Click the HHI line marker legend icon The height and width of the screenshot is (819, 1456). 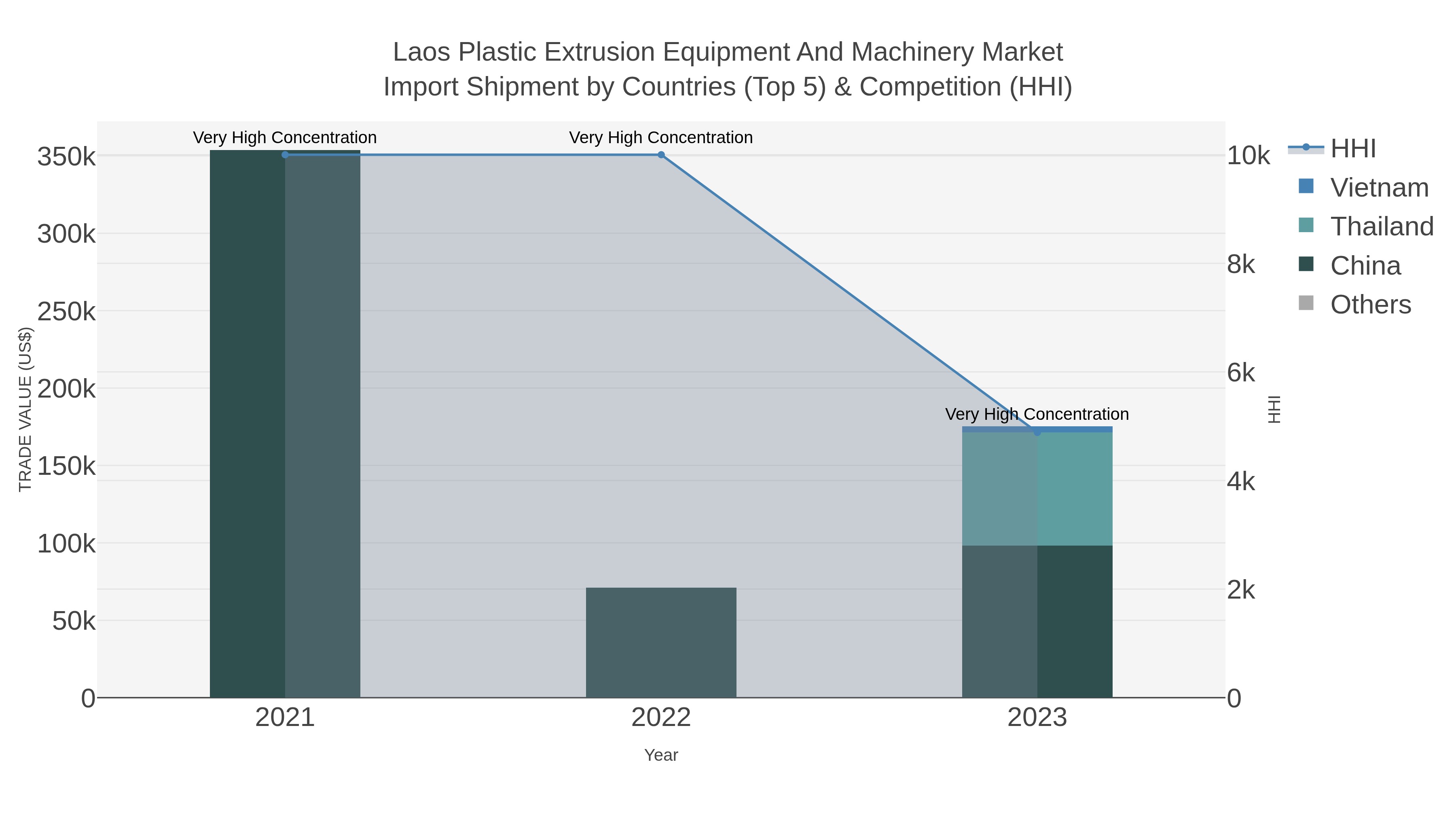point(1306,148)
